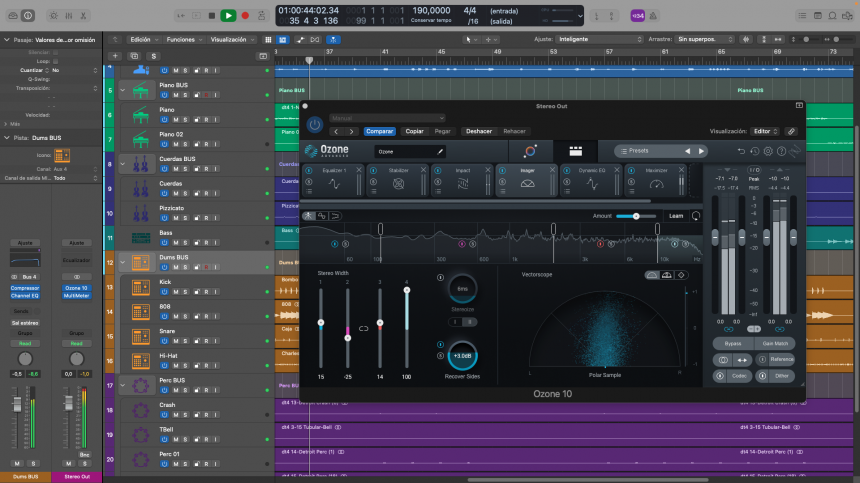Load previous preset with left arrow

click(x=687, y=151)
